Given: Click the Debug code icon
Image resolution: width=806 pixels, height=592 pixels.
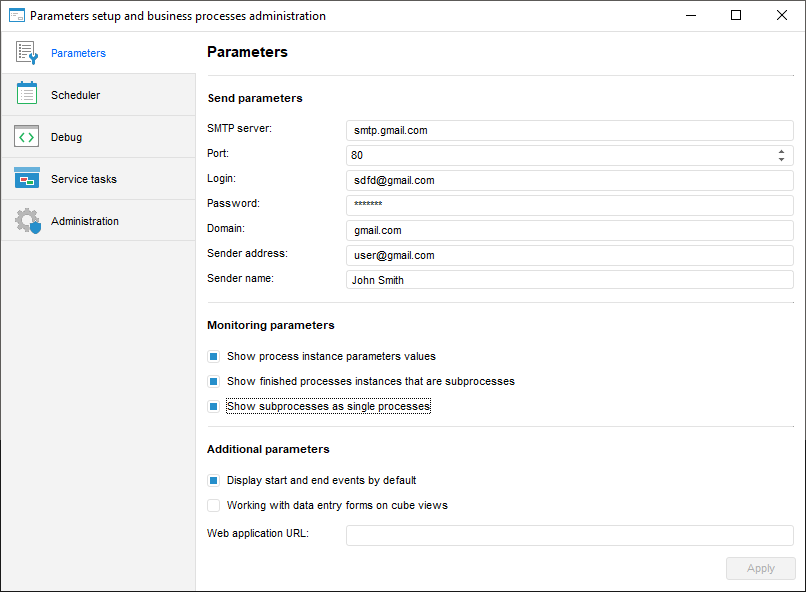Looking at the screenshot, I should [x=27, y=137].
